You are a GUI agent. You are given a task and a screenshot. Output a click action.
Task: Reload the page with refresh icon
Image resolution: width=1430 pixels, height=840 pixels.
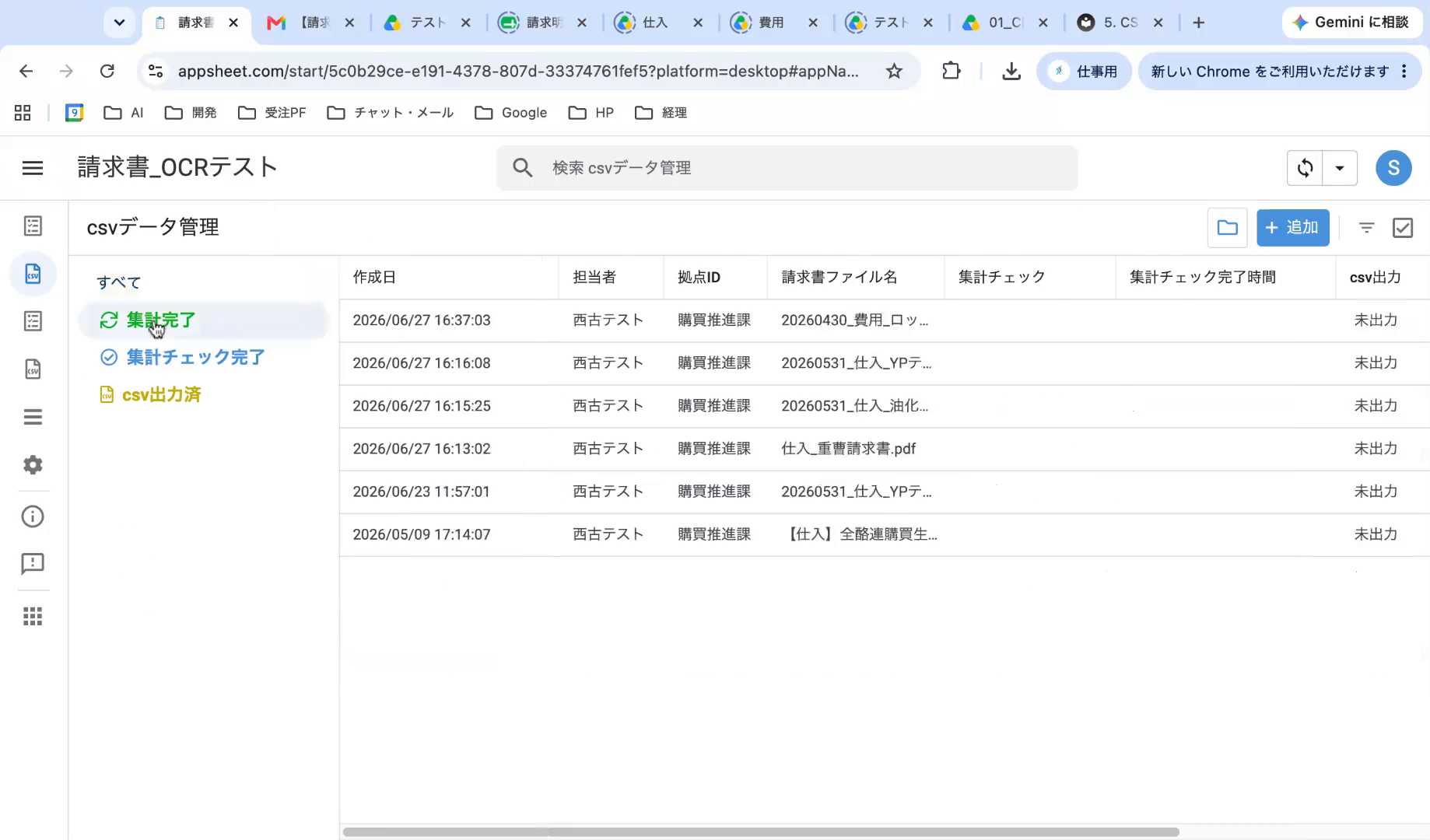point(107,72)
